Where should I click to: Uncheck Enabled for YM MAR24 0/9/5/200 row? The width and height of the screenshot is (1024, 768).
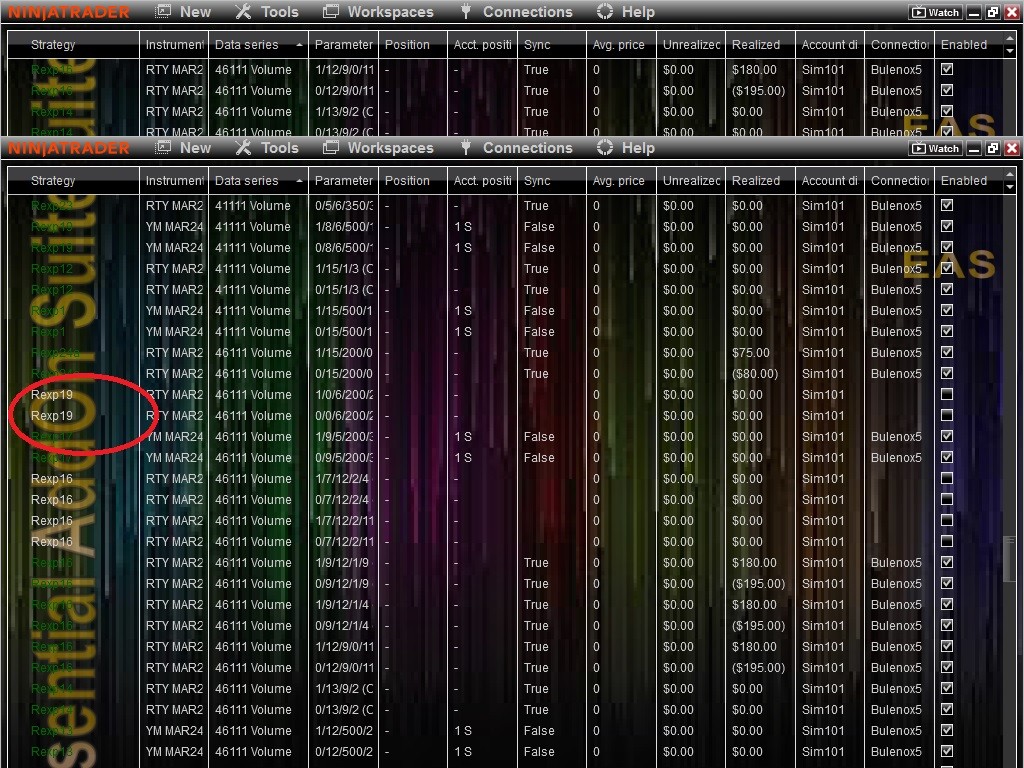947,457
